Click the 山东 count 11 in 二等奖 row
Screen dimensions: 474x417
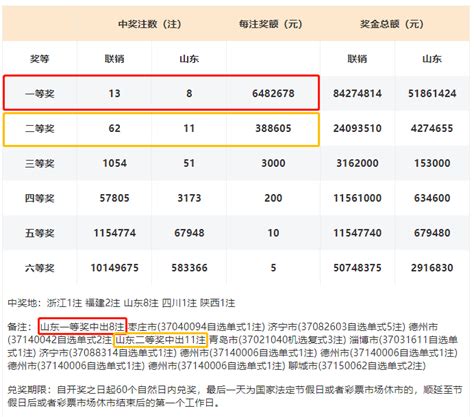click(189, 128)
